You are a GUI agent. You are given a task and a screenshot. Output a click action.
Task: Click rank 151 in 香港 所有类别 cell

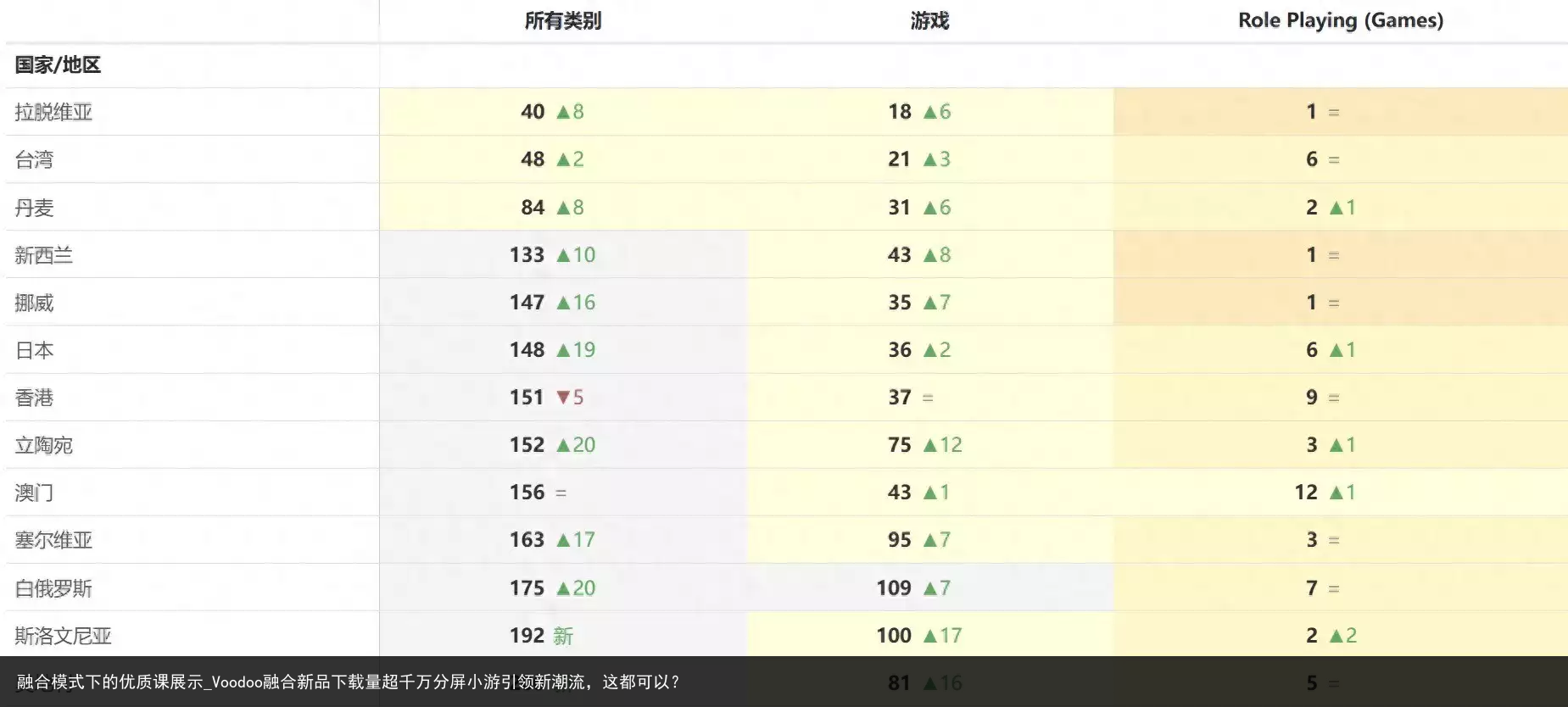(x=527, y=398)
